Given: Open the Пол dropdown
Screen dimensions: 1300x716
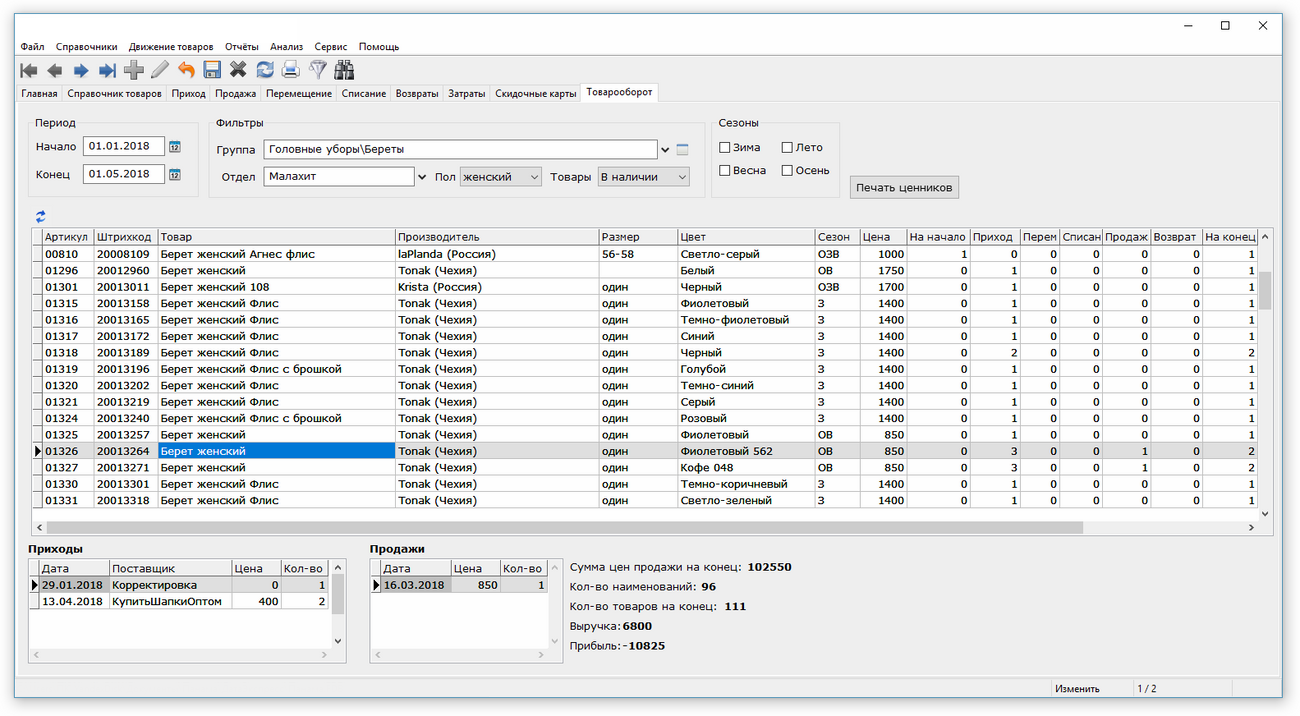Looking at the screenshot, I should (500, 177).
